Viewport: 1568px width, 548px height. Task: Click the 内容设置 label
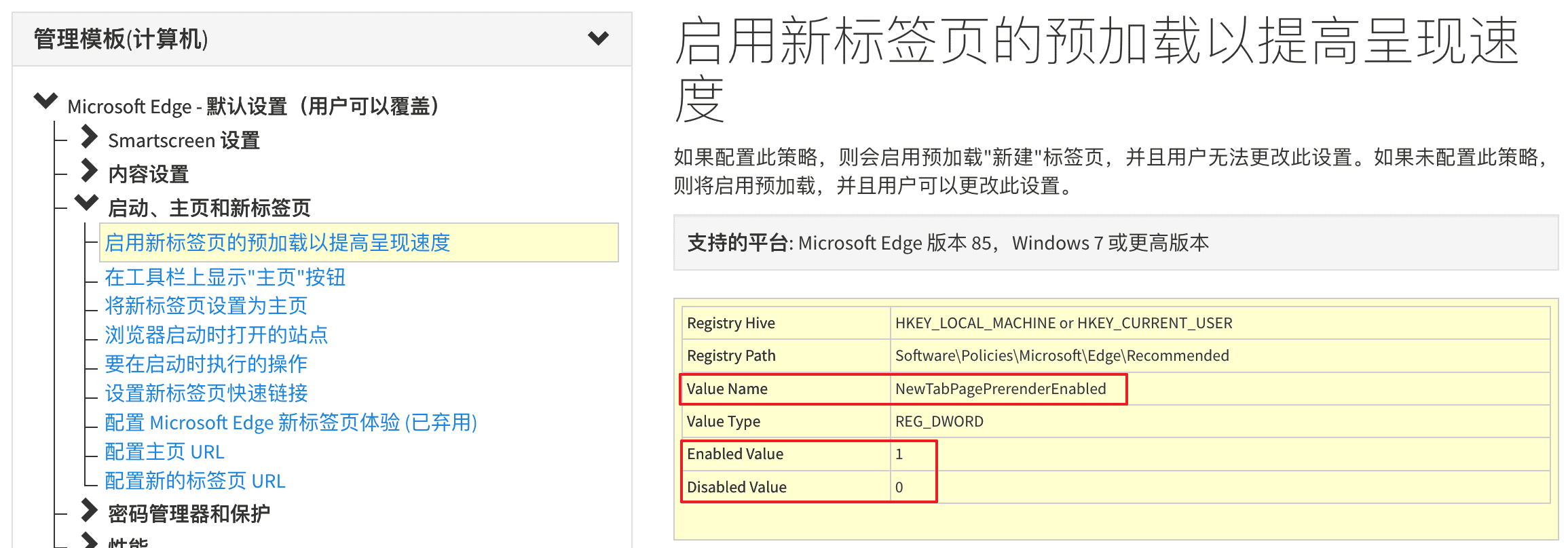pyautogui.click(x=149, y=174)
